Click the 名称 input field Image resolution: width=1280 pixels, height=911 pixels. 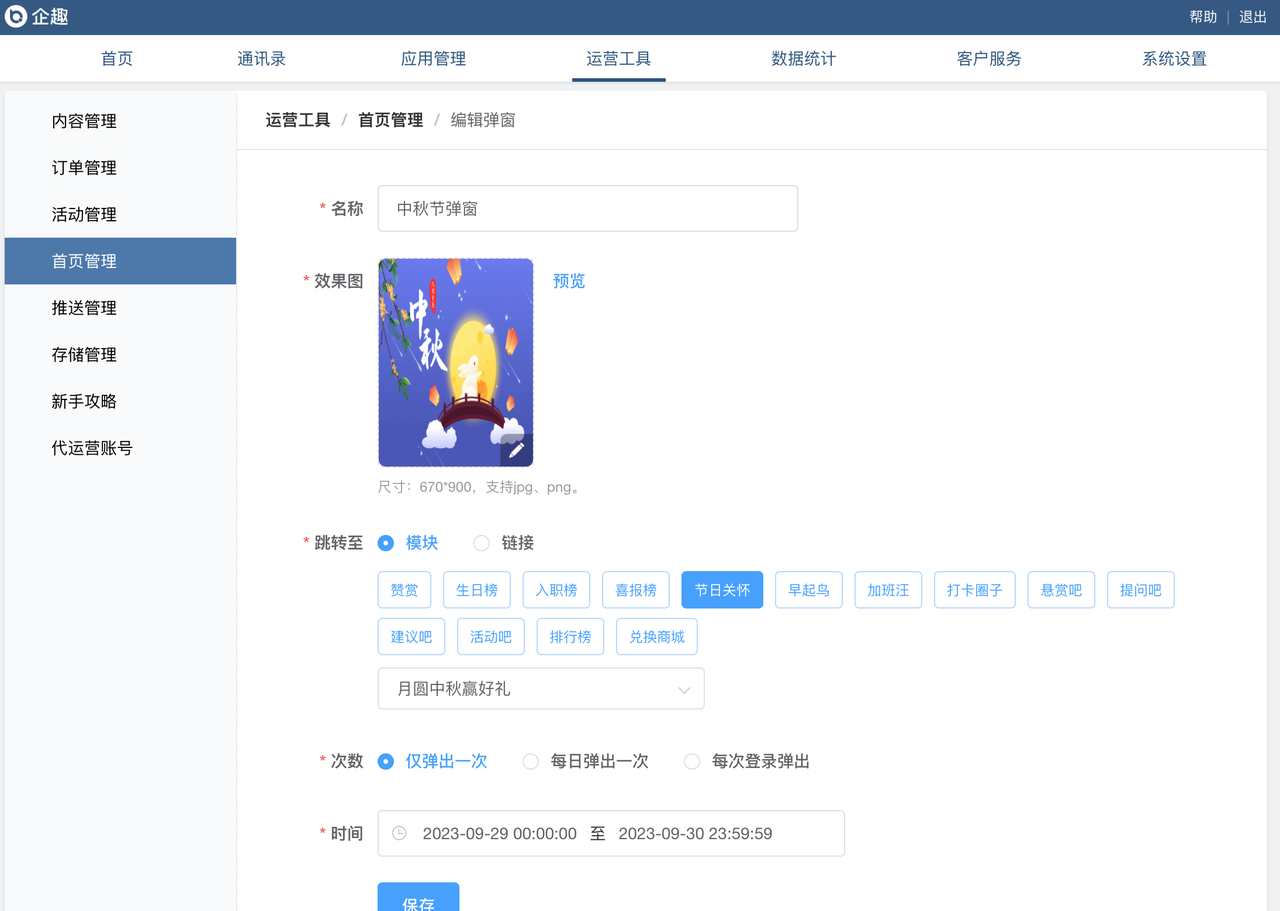tap(587, 209)
